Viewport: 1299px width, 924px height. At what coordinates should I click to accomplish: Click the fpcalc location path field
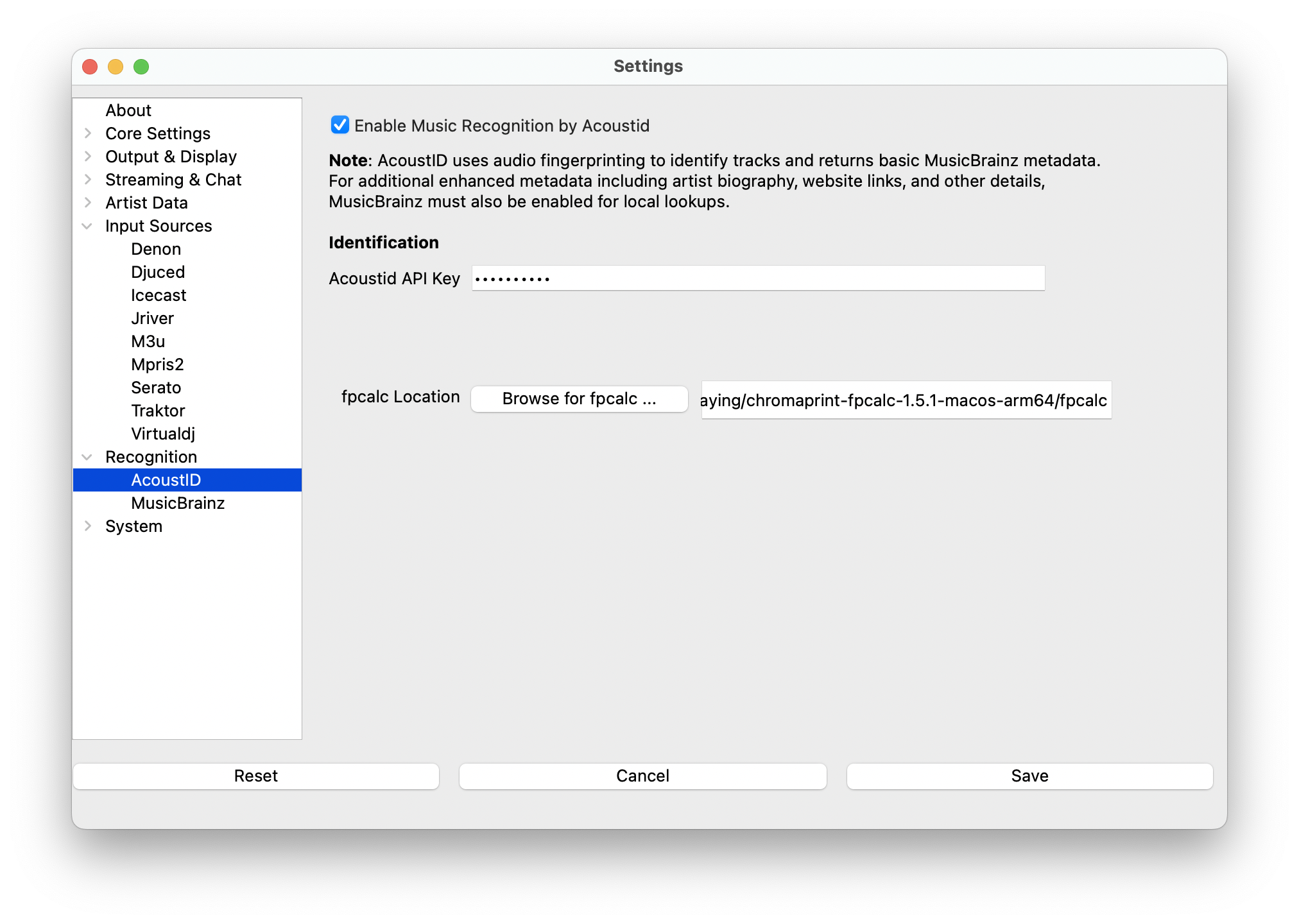[x=906, y=400]
